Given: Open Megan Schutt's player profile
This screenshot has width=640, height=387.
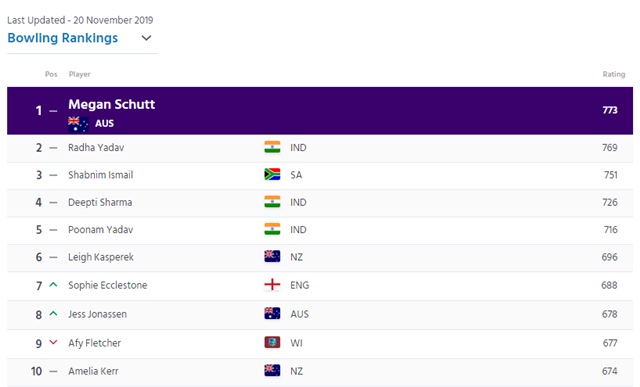Looking at the screenshot, I should coord(111,105).
